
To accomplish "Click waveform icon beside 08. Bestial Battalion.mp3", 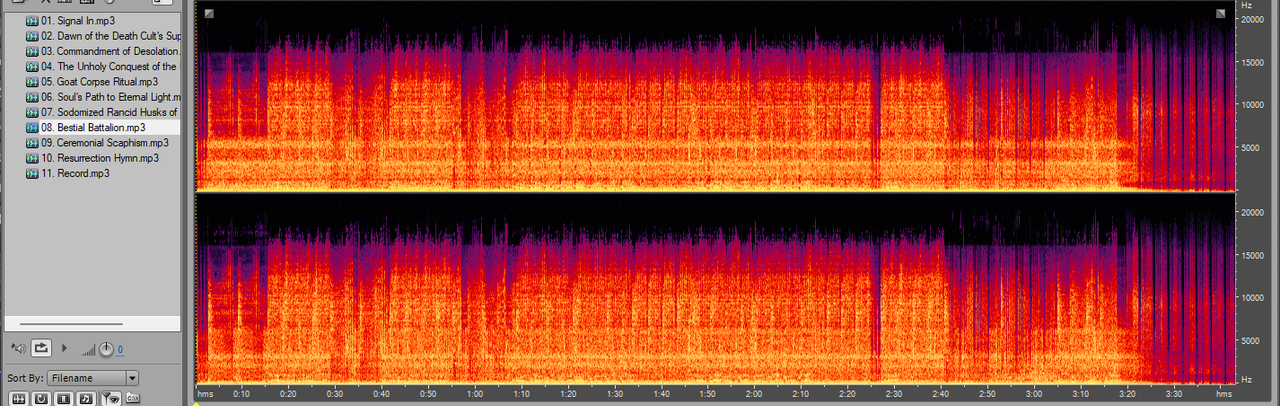I will point(32,128).
